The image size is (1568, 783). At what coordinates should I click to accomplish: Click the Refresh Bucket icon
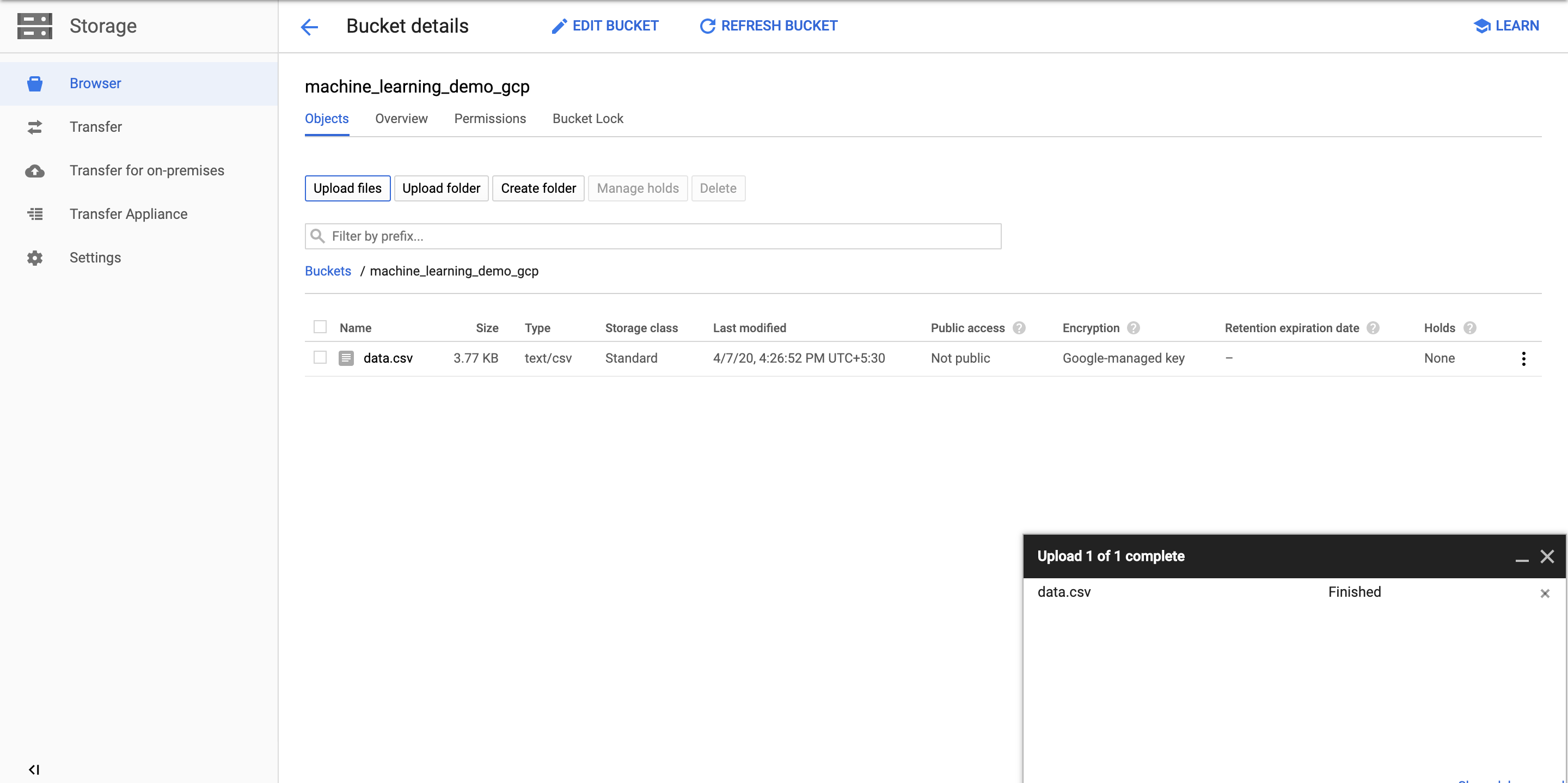pyautogui.click(x=706, y=26)
